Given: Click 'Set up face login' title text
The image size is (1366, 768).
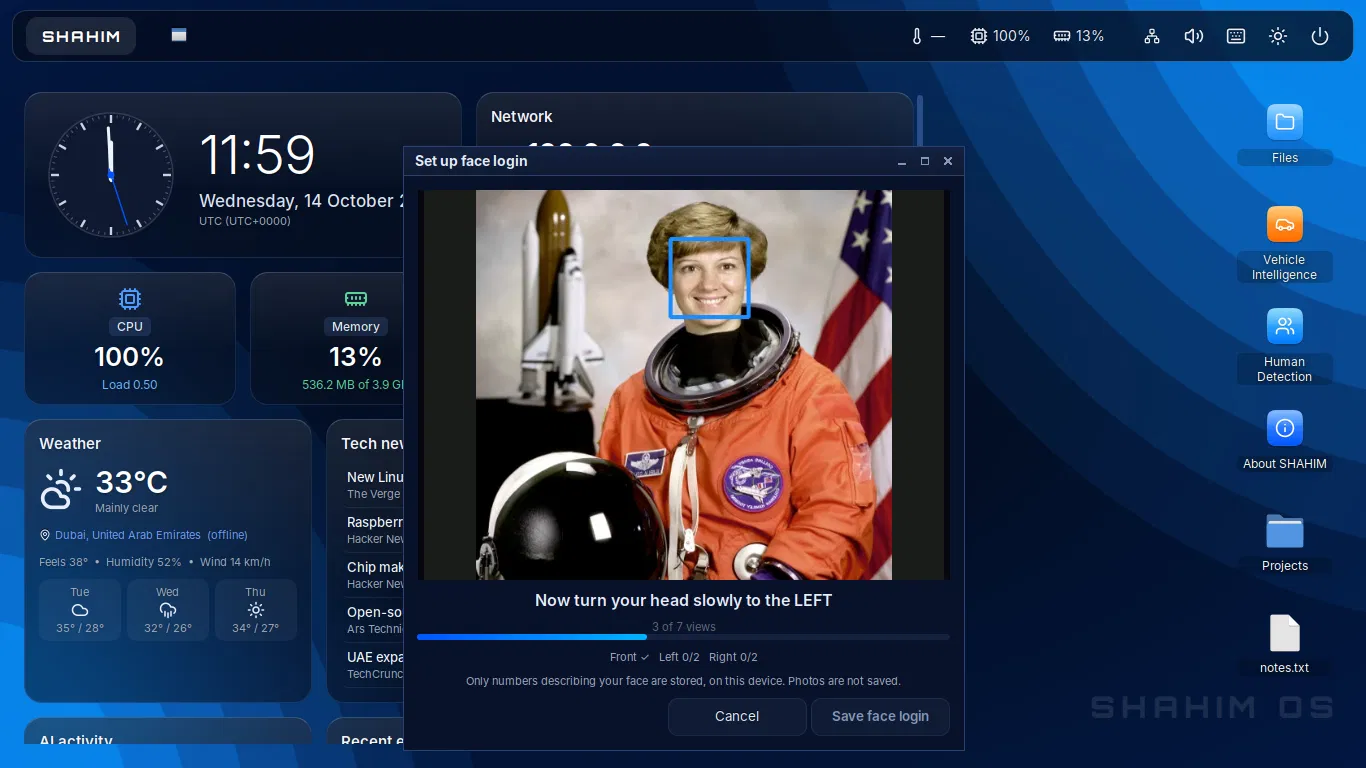Looking at the screenshot, I should pyautogui.click(x=471, y=161).
